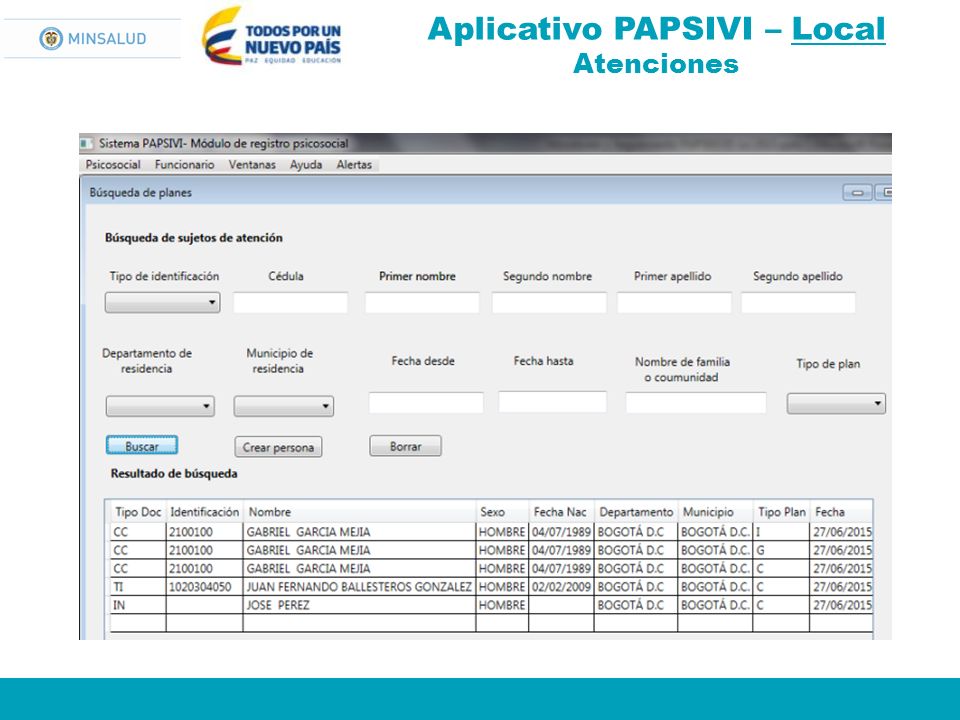Open the Ventanas menu

tap(252, 165)
